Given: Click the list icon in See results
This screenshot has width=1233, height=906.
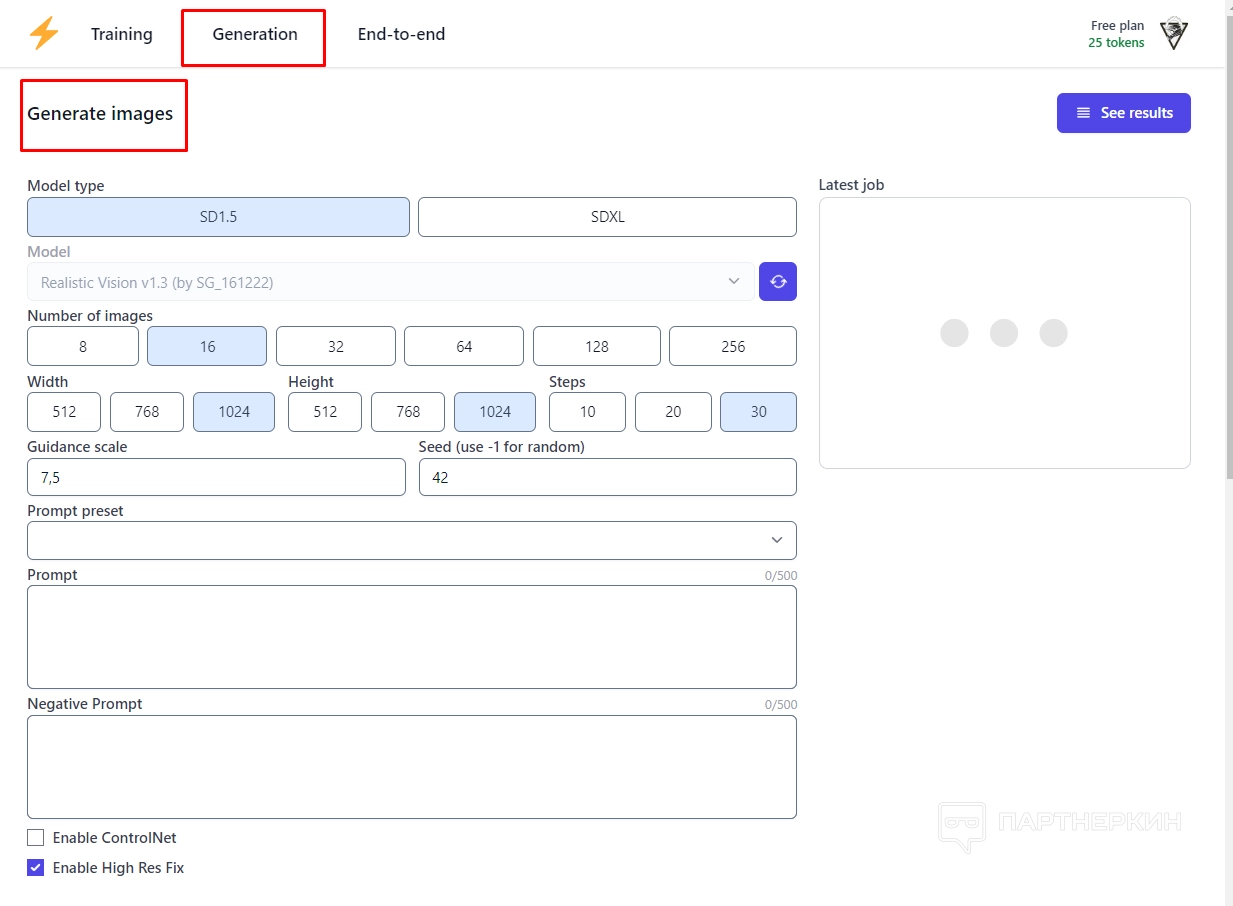Looking at the screenshot, I should (1083, 113).
